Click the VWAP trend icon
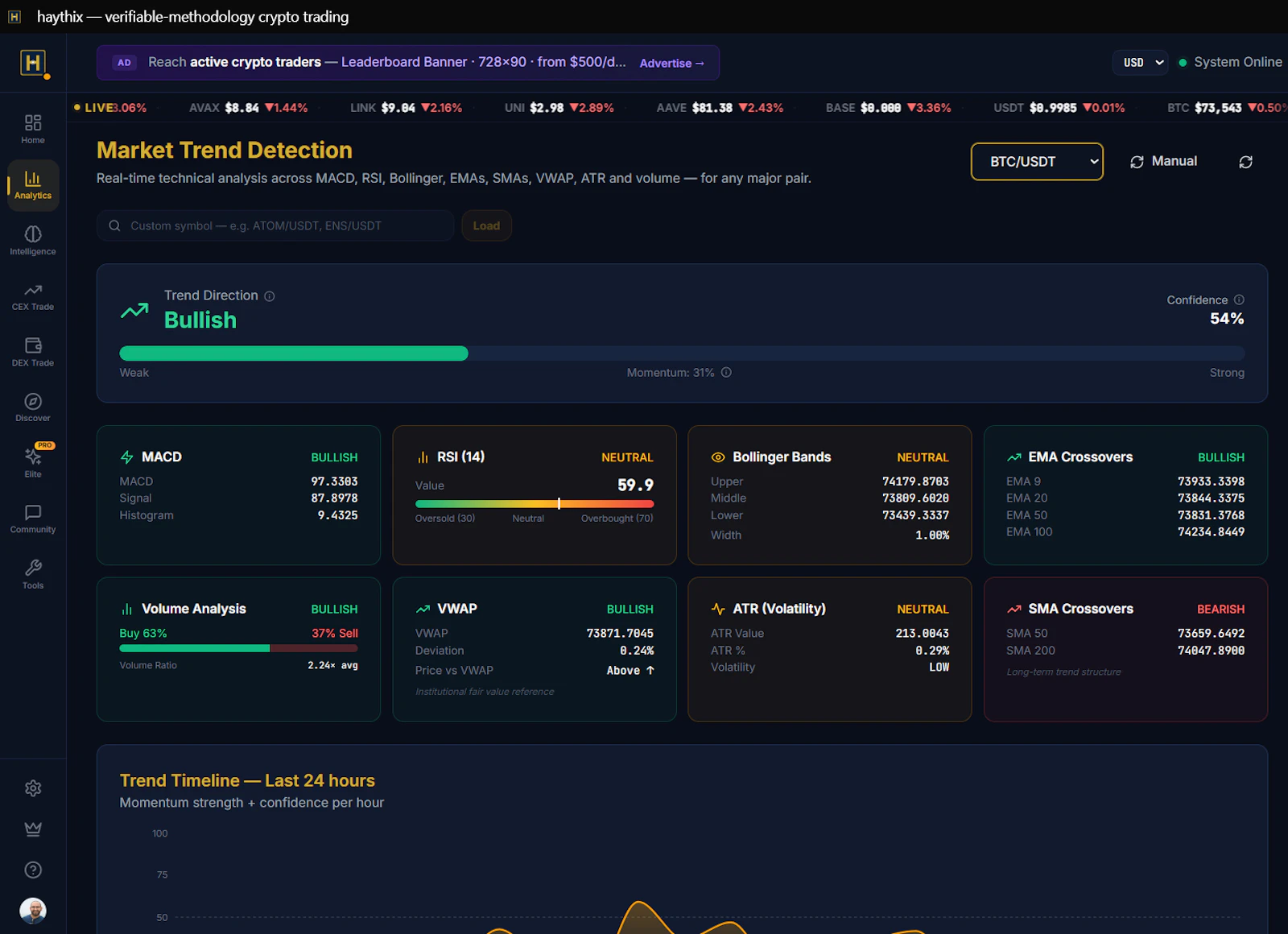Screen dimensions: 1288x934 click(423, 609)
